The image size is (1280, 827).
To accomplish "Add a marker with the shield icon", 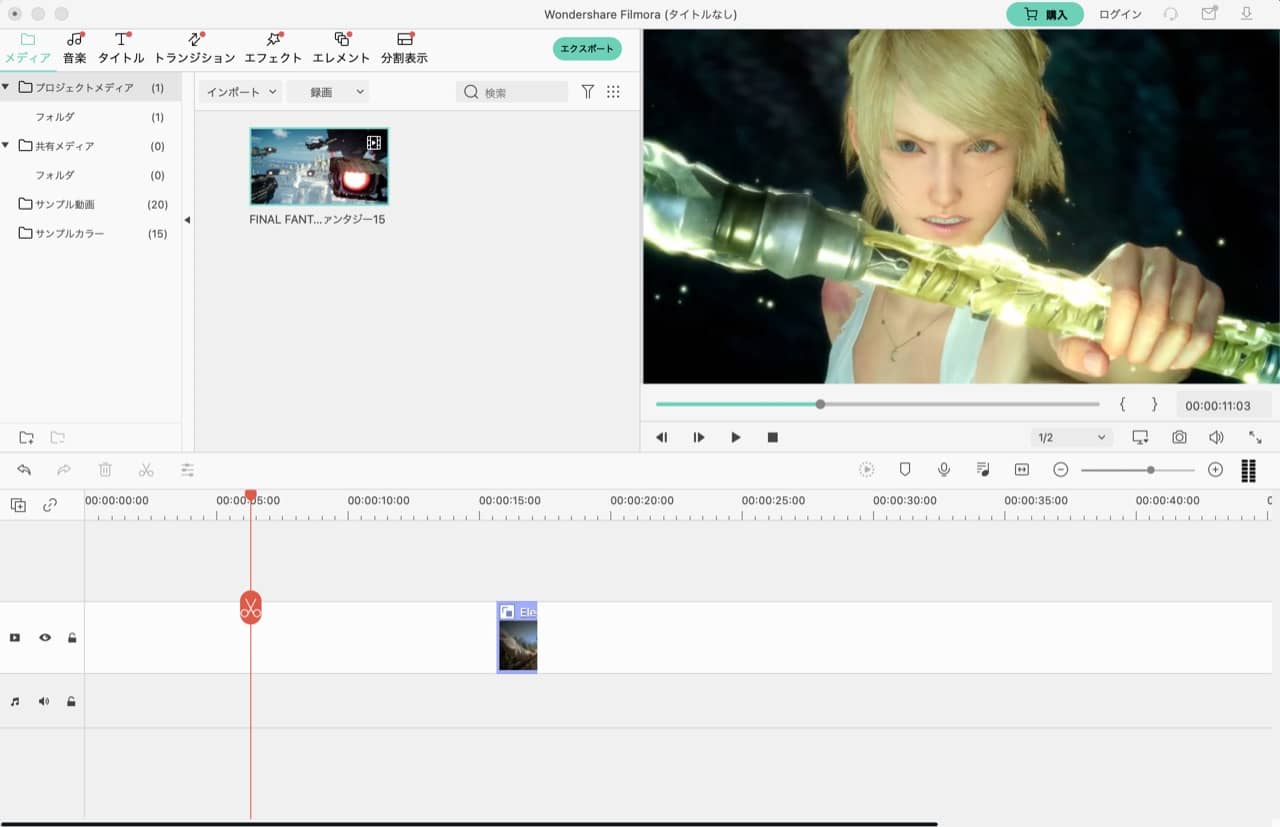I will coord(905,469).
